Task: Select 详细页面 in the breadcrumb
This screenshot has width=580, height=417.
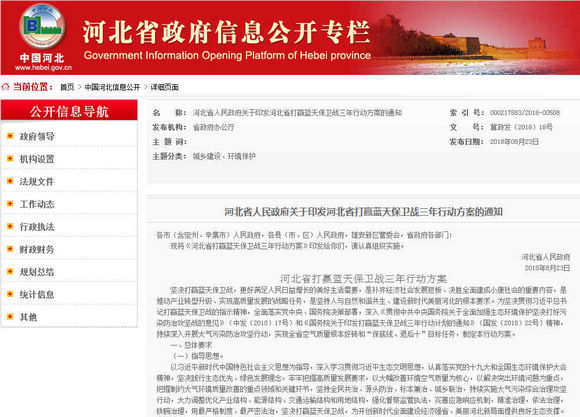Action: 165,87
